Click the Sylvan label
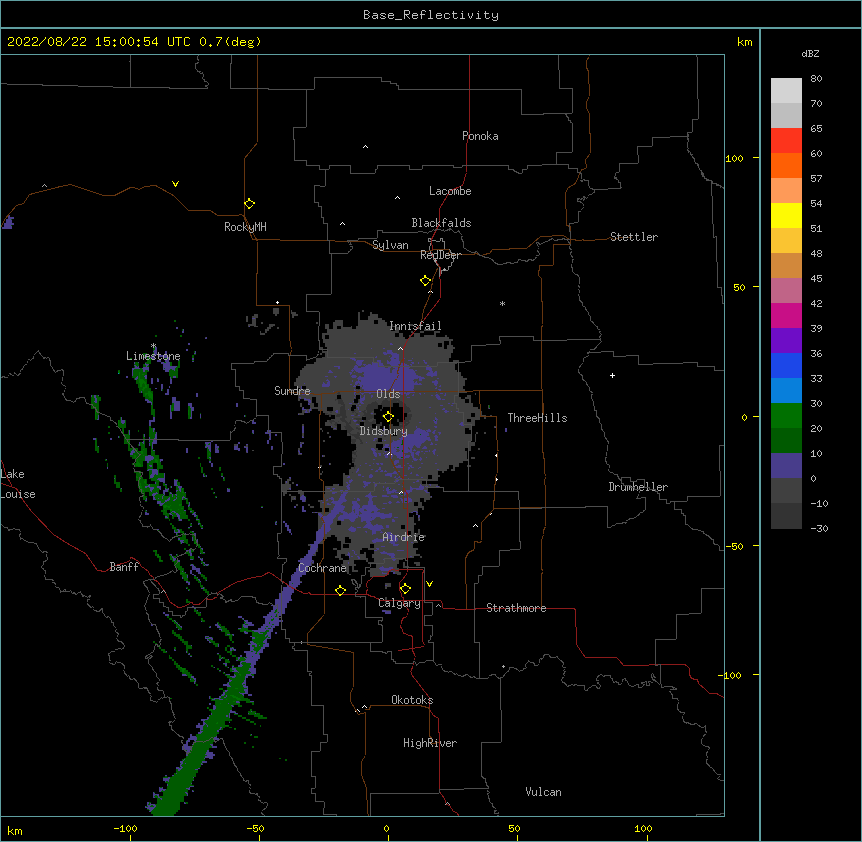862x842 pixels. 390,245
